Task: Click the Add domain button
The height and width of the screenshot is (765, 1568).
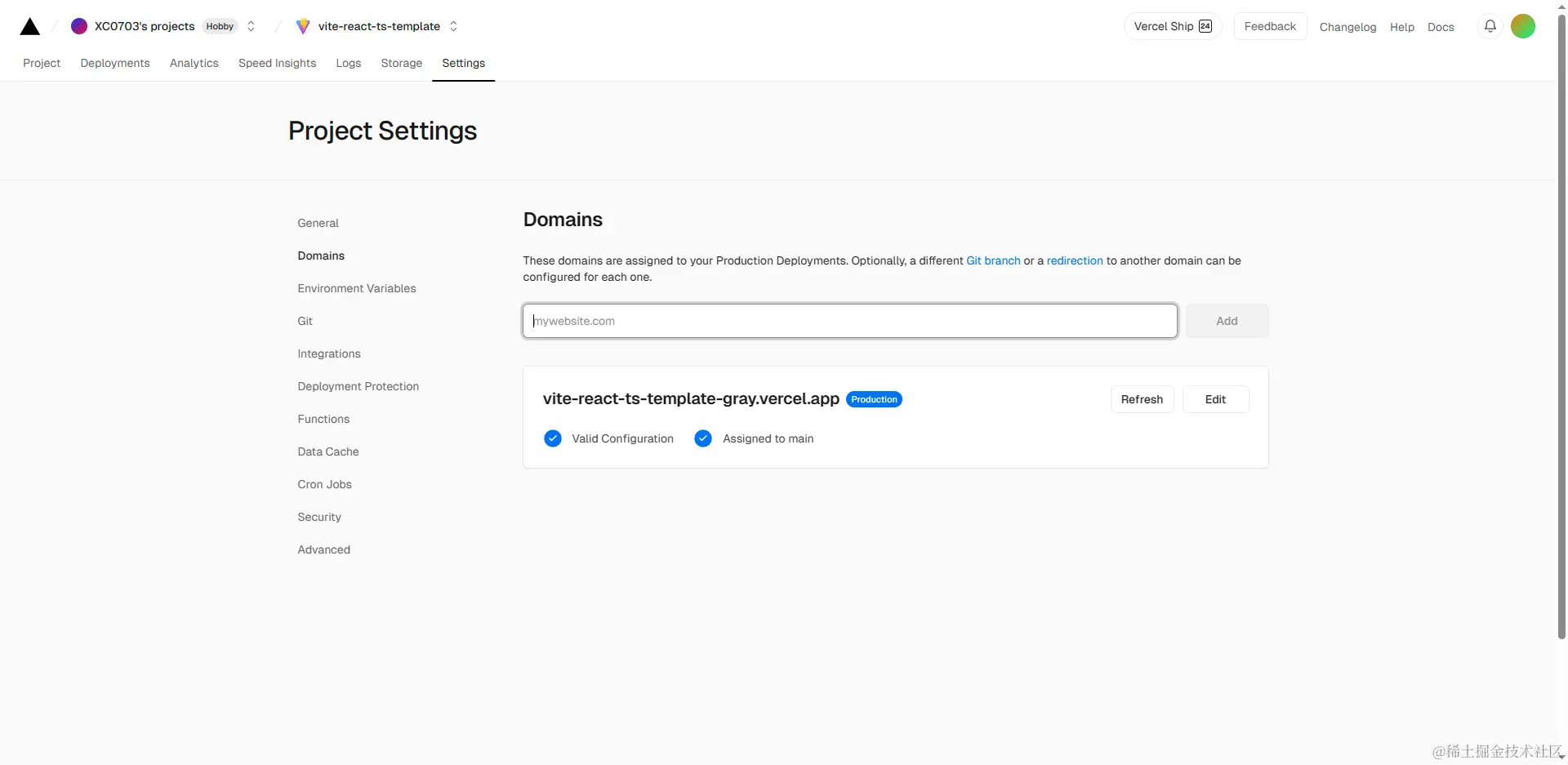Action: point(1227,321)
